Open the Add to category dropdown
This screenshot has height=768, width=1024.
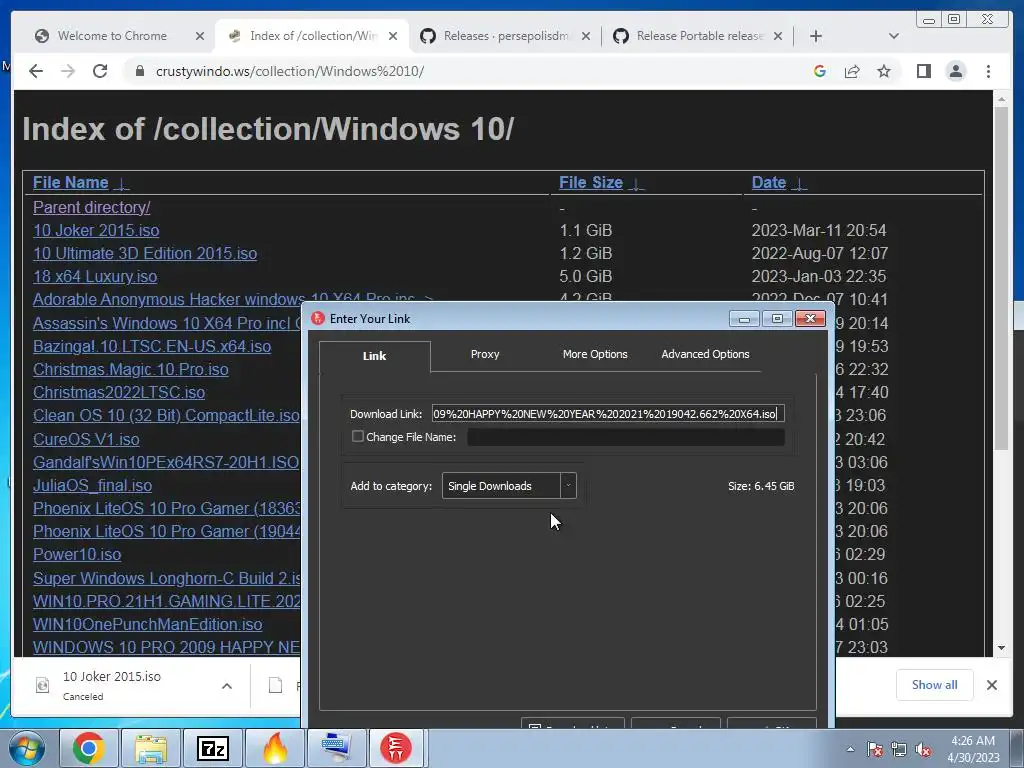point(509,486)
